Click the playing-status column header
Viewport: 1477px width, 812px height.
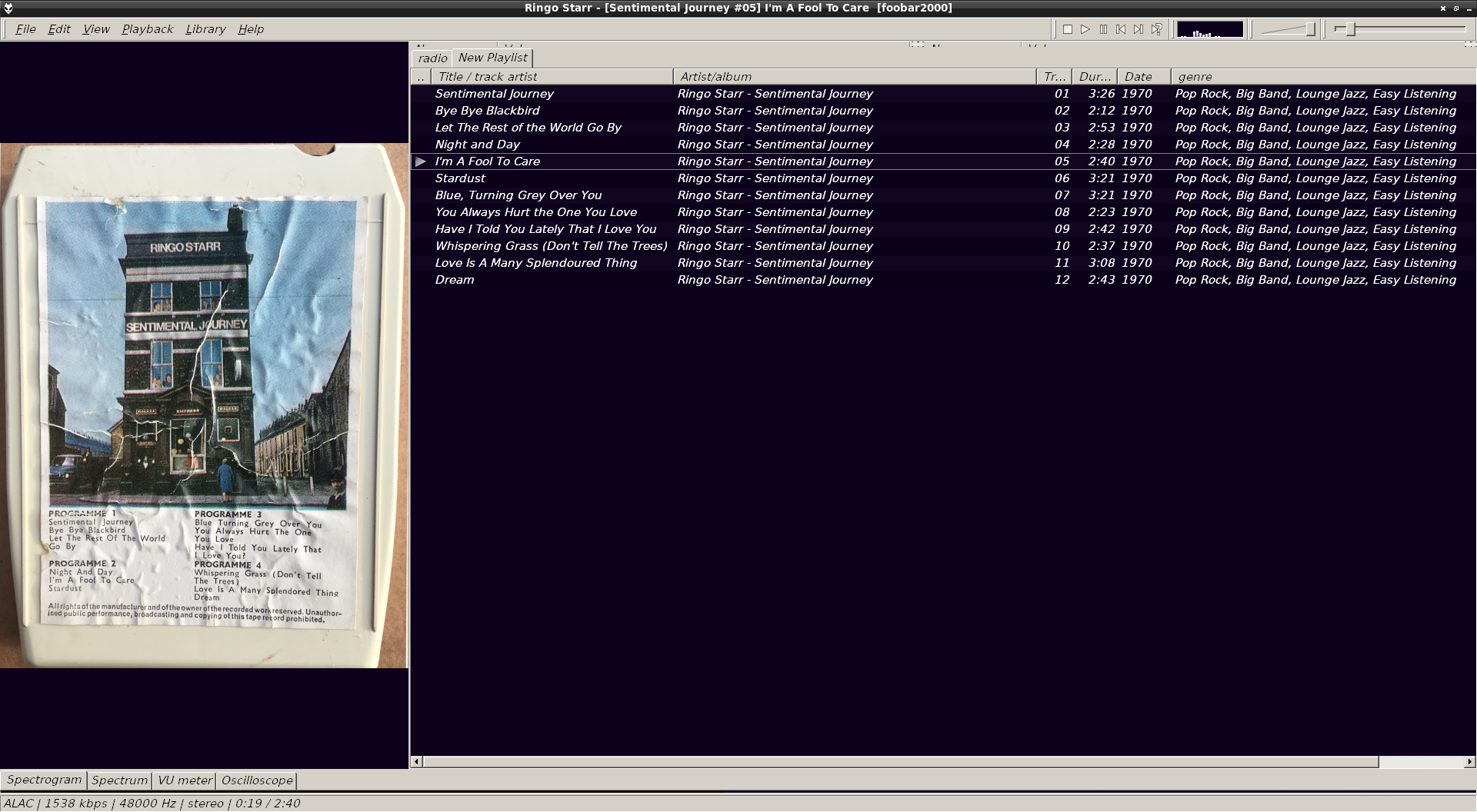tap(421, 77)
